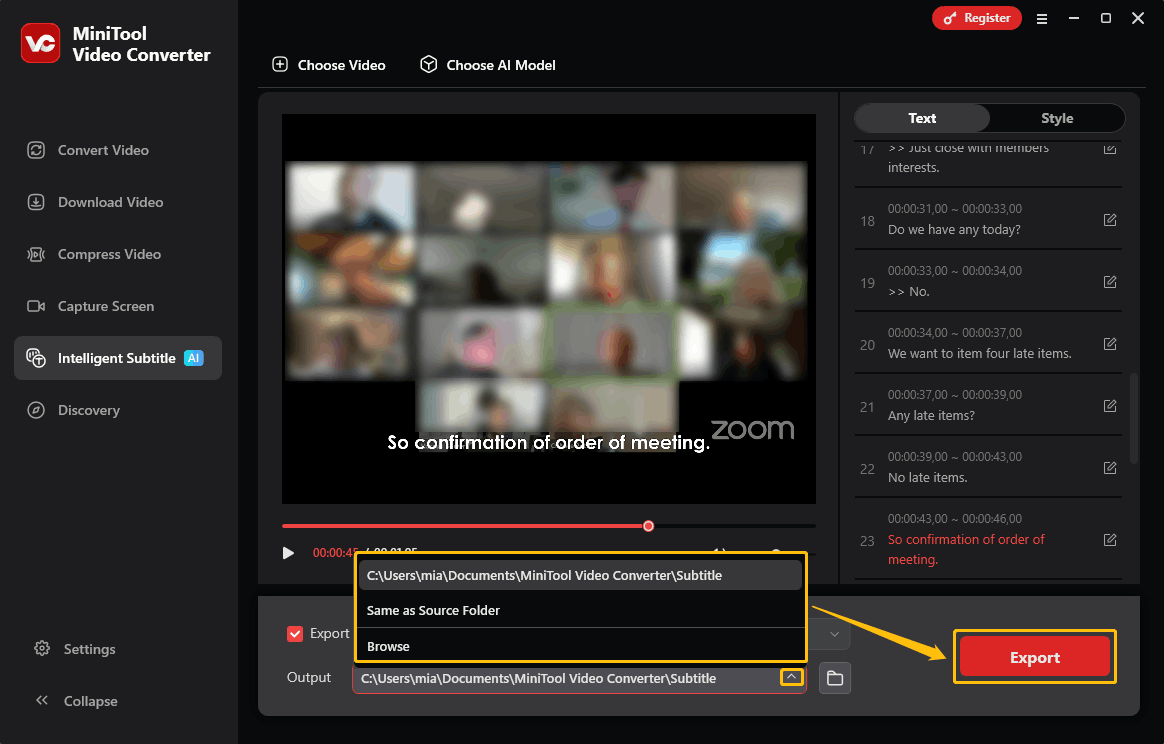The height and width of the screenshot is (744, 1164).
Task: Select Intelligent Subtitle in the sidebar
Action: pos(110,358)
